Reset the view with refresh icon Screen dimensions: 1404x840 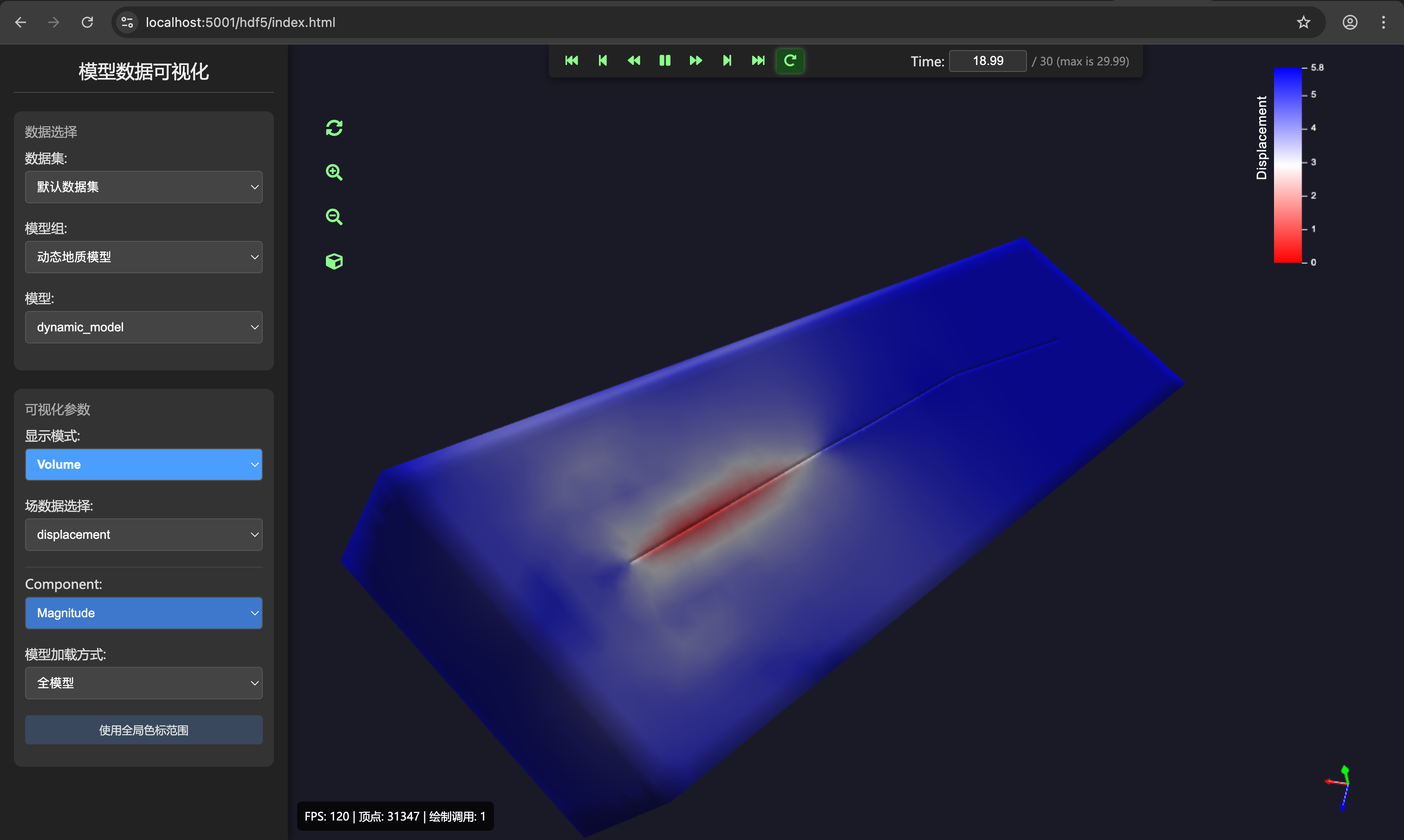pos(334,128)
